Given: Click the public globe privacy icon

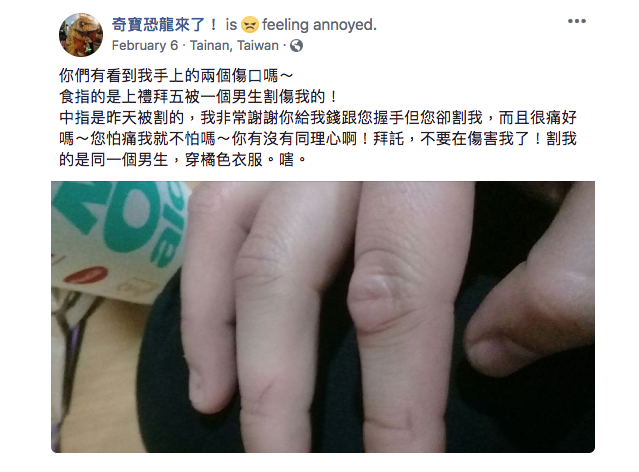Looking at the screenshot, I should tap(296, 46).
